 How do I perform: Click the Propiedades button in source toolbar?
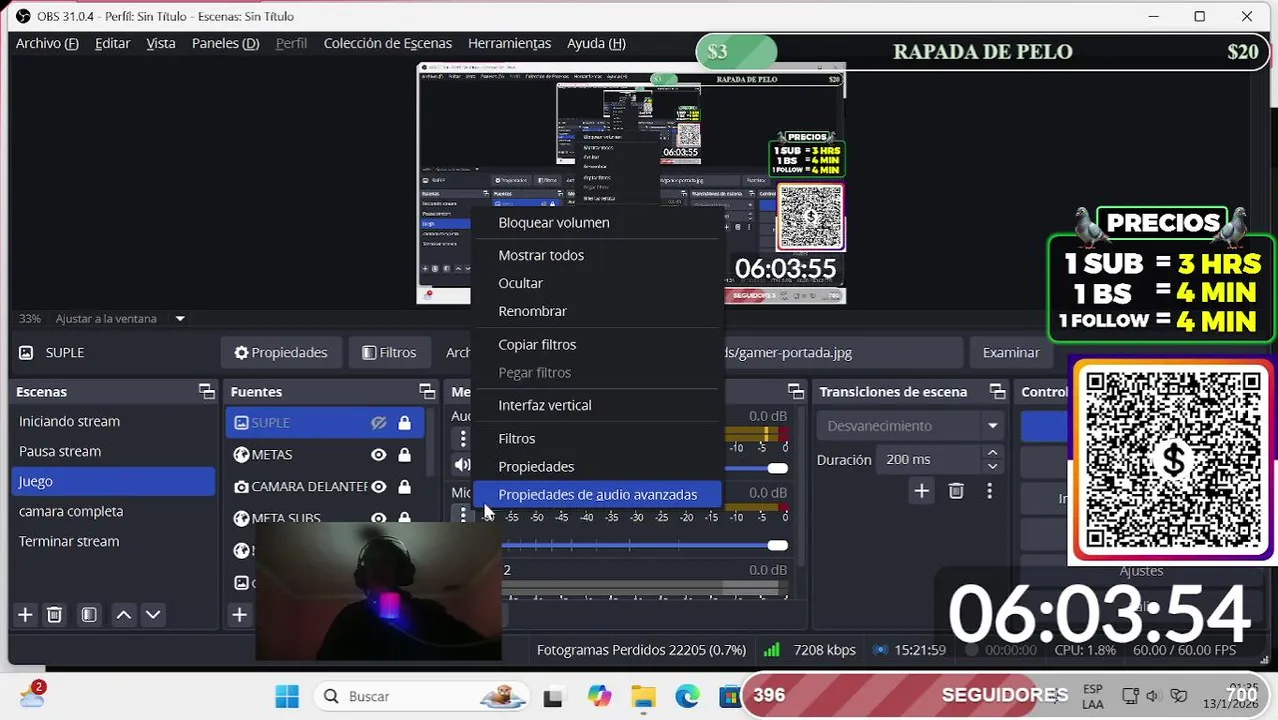pos(281,352)
